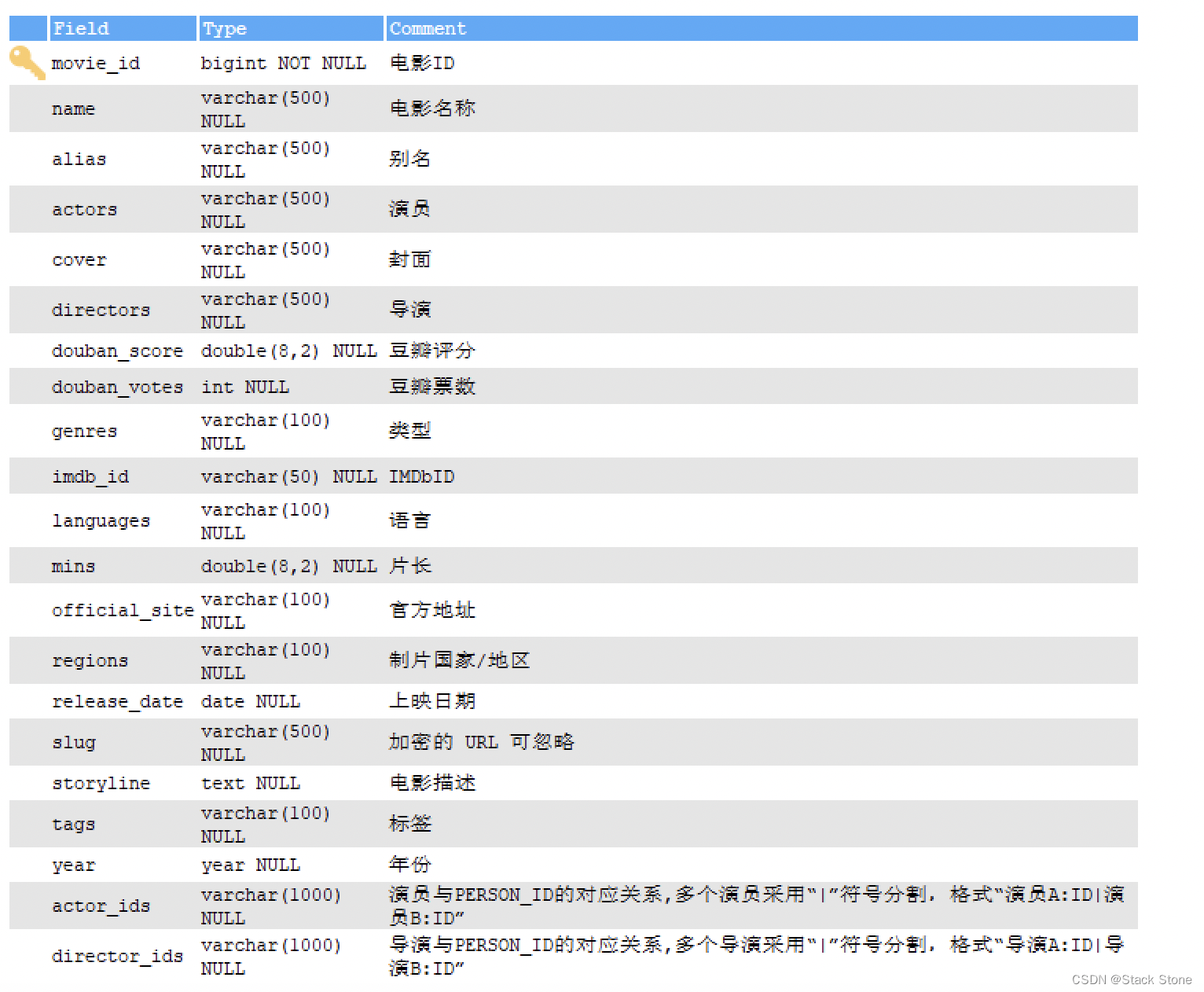Click the '别名' comment cell

tap(410, 159)
